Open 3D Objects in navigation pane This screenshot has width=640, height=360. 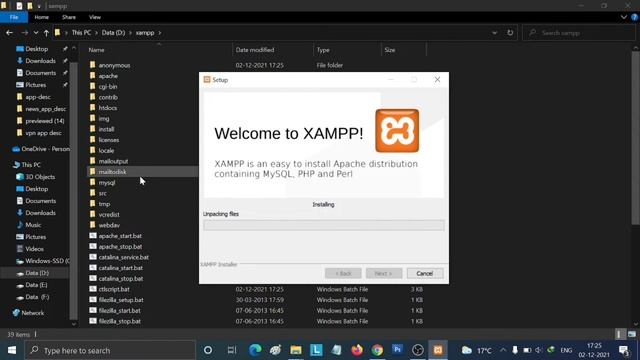click(40, 177)
